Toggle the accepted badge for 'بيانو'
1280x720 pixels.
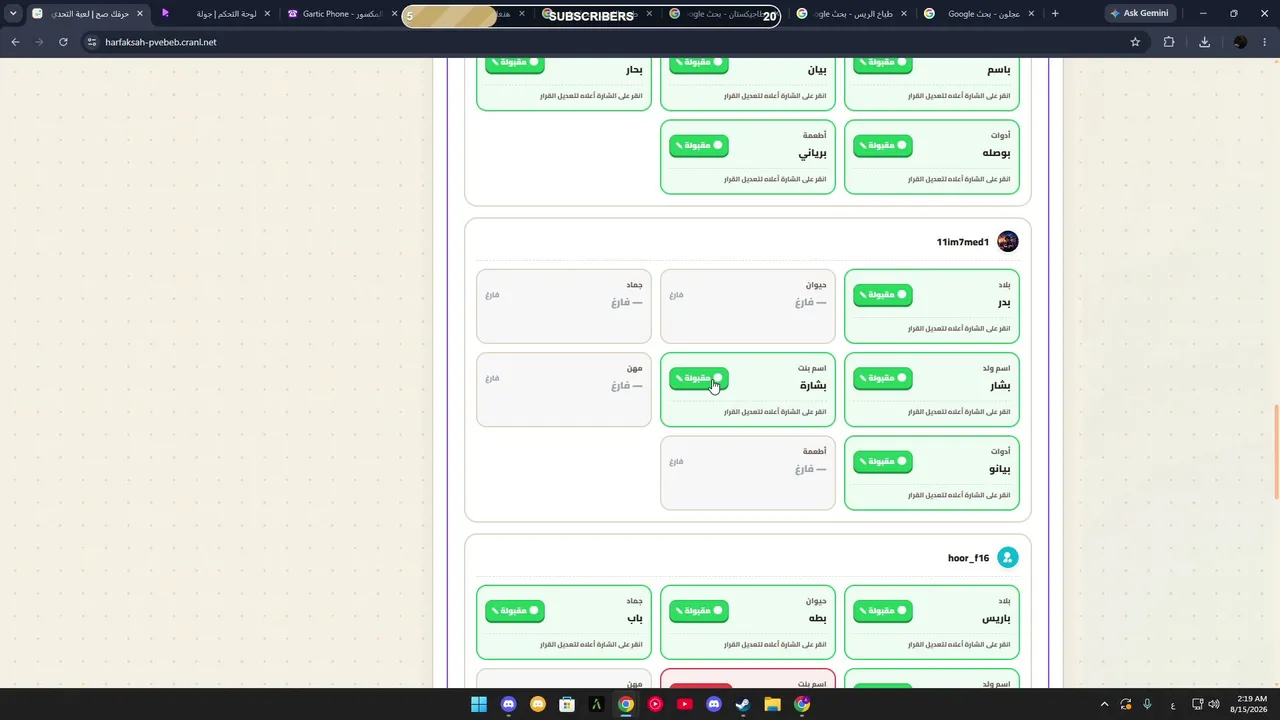[x=882, y=462]
